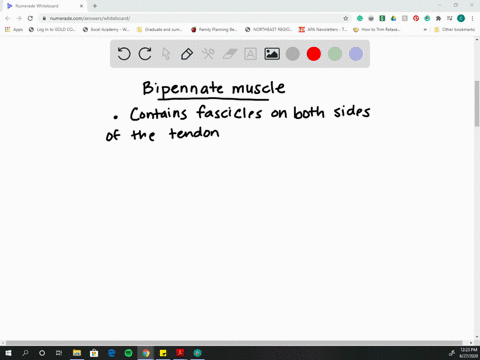Close the Numerade Whiteboard tab
This screenshot has width=480, height=360.
81,6
